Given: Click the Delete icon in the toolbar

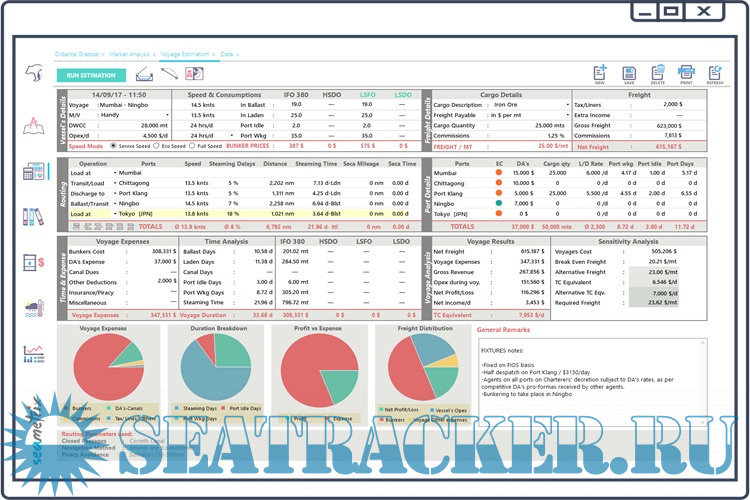Looking at the screenshot, I should click(658, 72).
